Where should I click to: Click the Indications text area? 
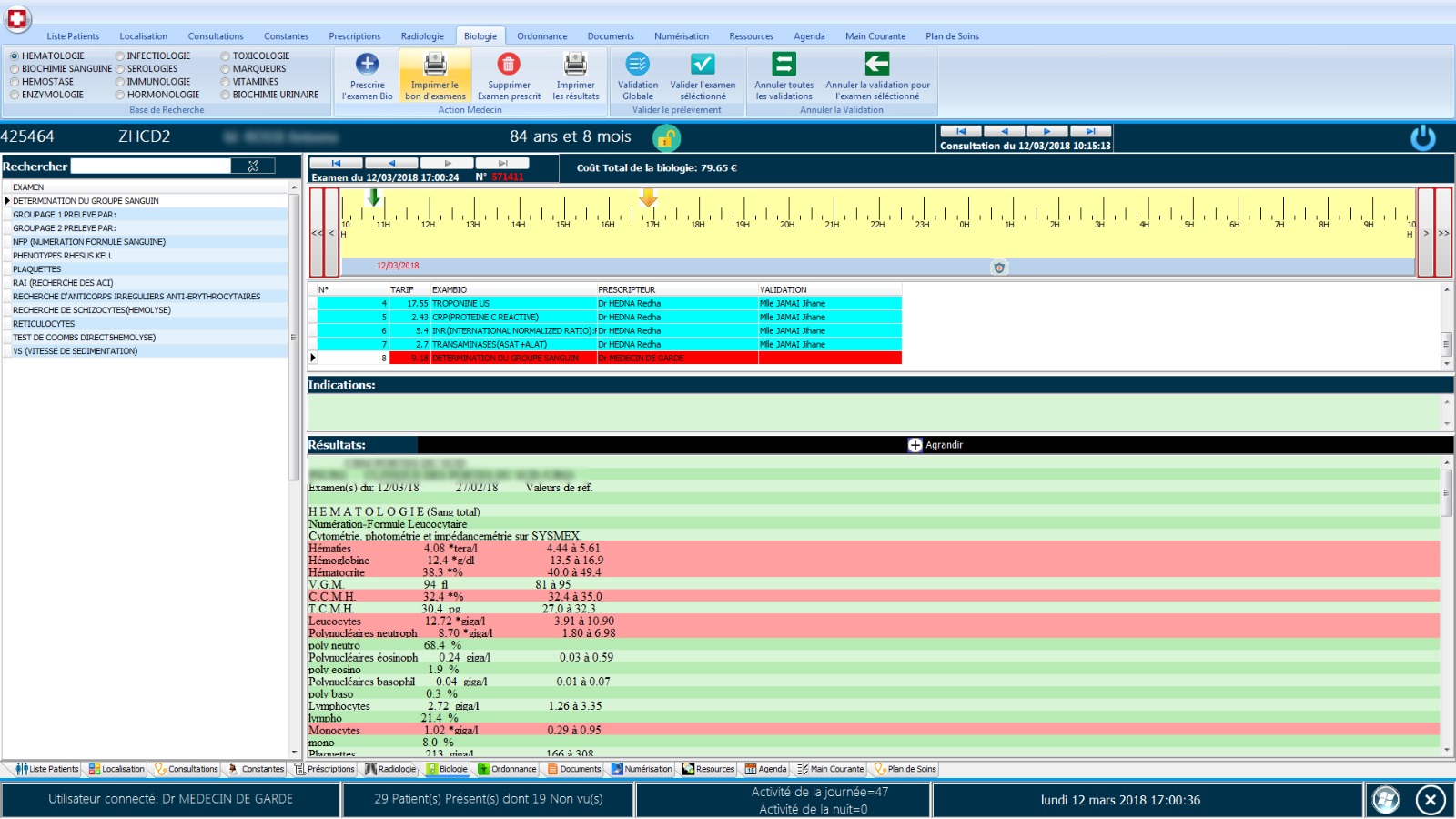(874, 412)
